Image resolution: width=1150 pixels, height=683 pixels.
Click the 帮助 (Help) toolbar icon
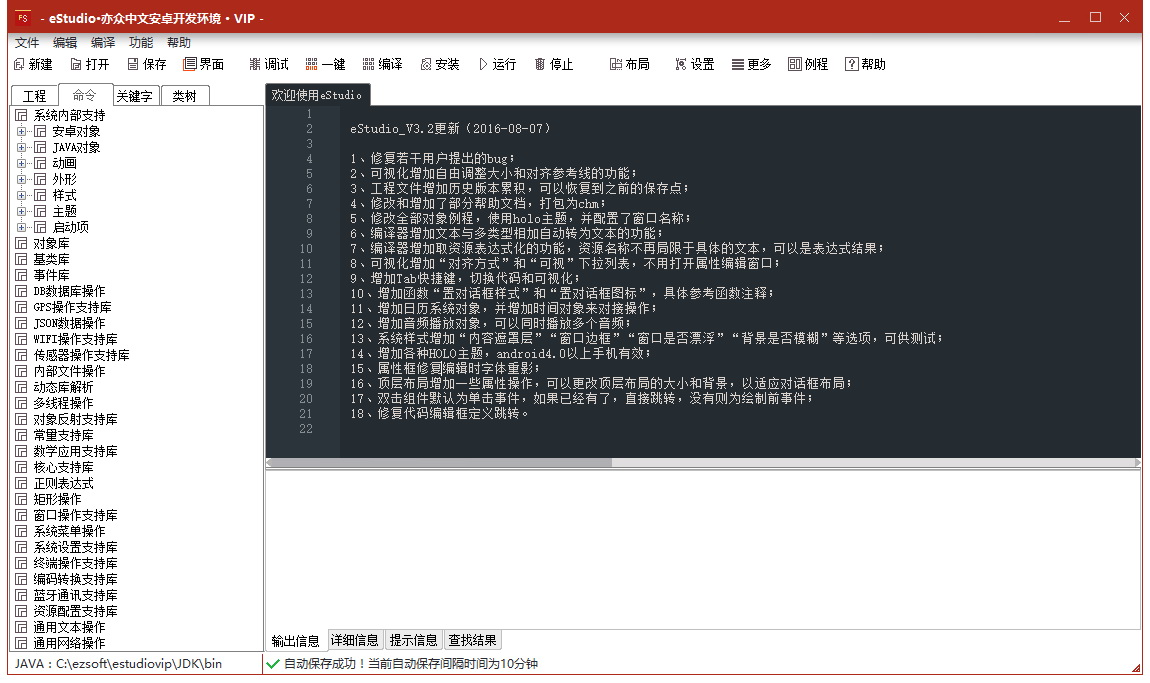(851, 65)
